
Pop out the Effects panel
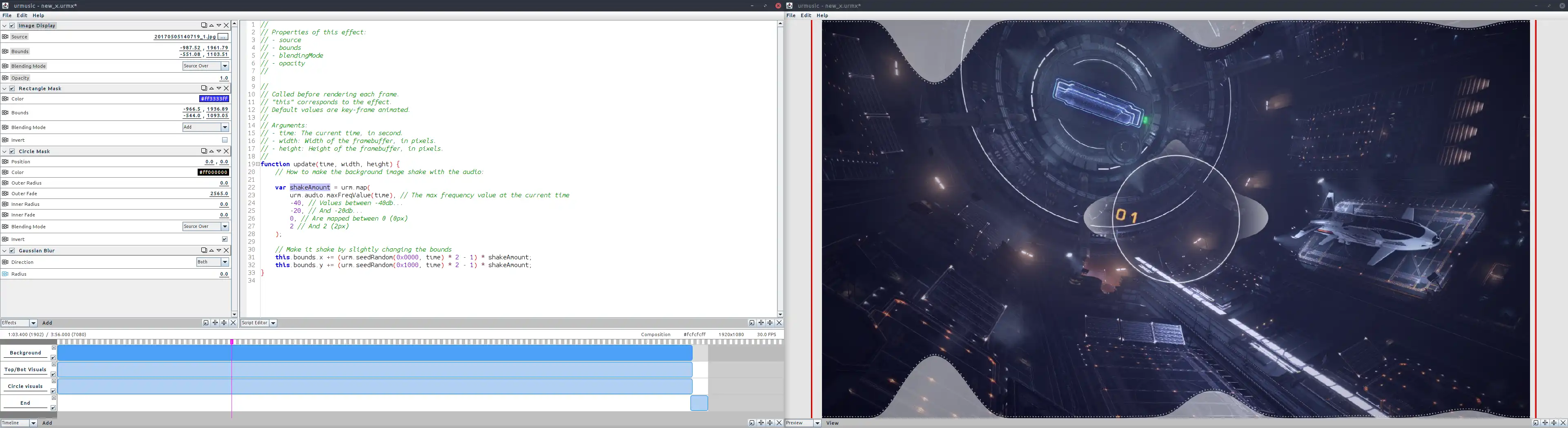[206, 323]
